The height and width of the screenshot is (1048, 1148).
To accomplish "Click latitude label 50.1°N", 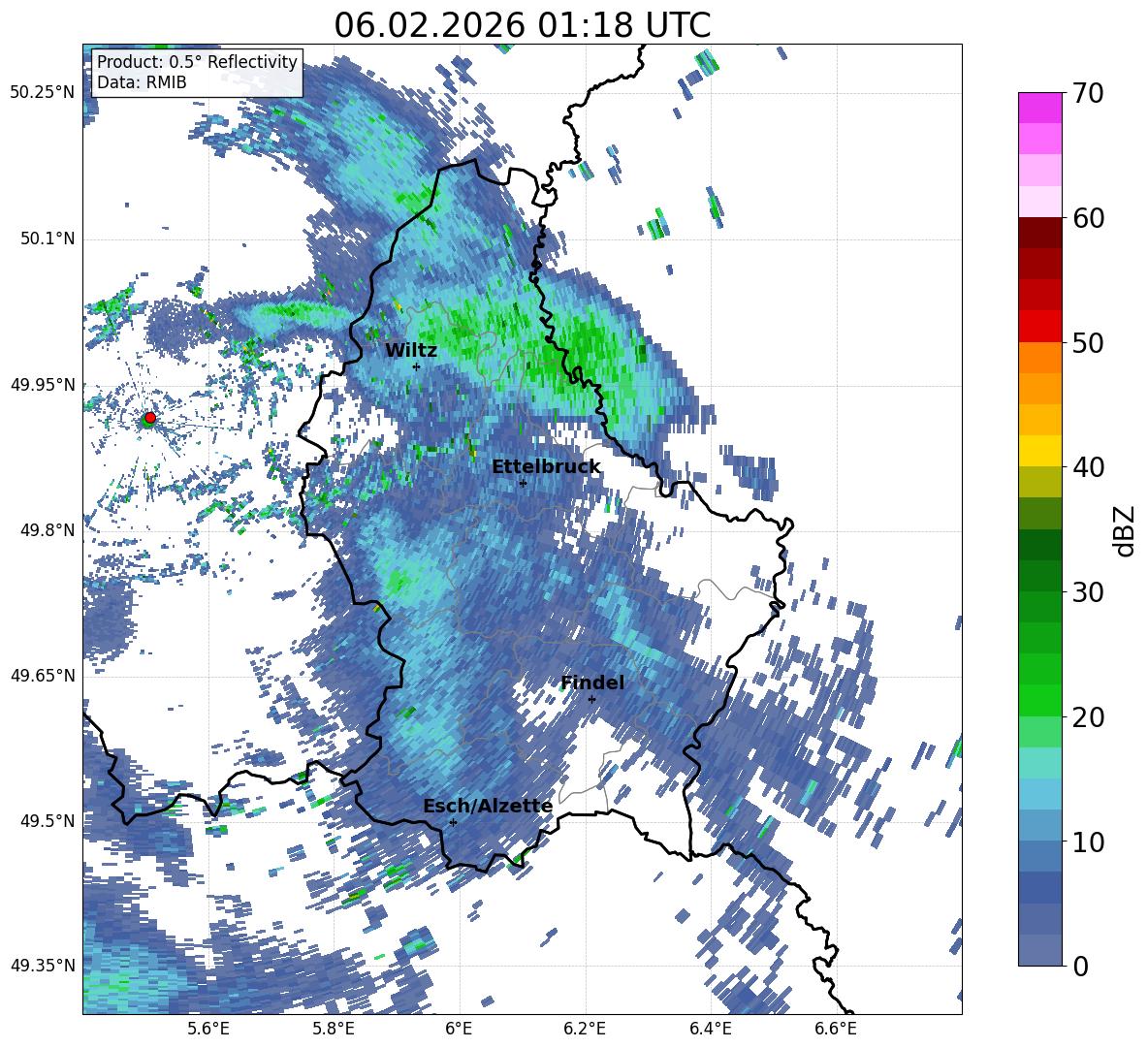I will click(47, 238).
